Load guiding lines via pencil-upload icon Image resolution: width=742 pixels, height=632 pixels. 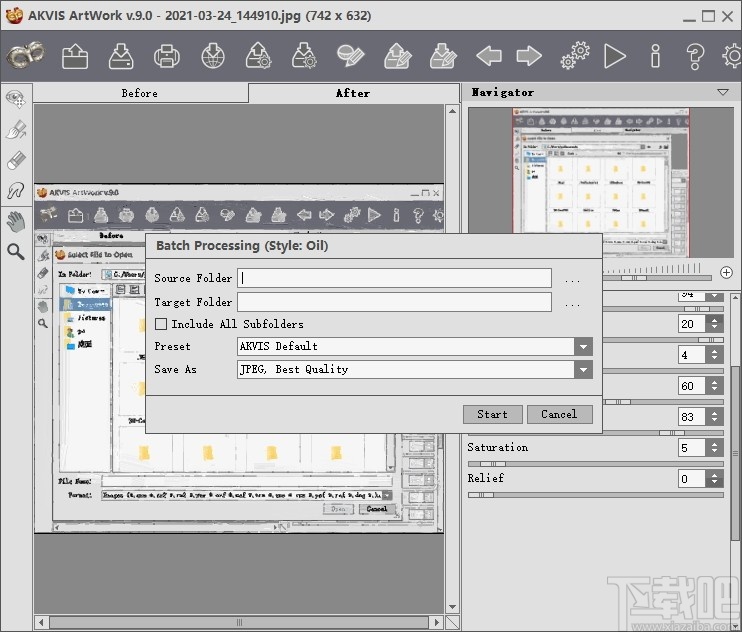pyautogui.click(x=398, y=56)
